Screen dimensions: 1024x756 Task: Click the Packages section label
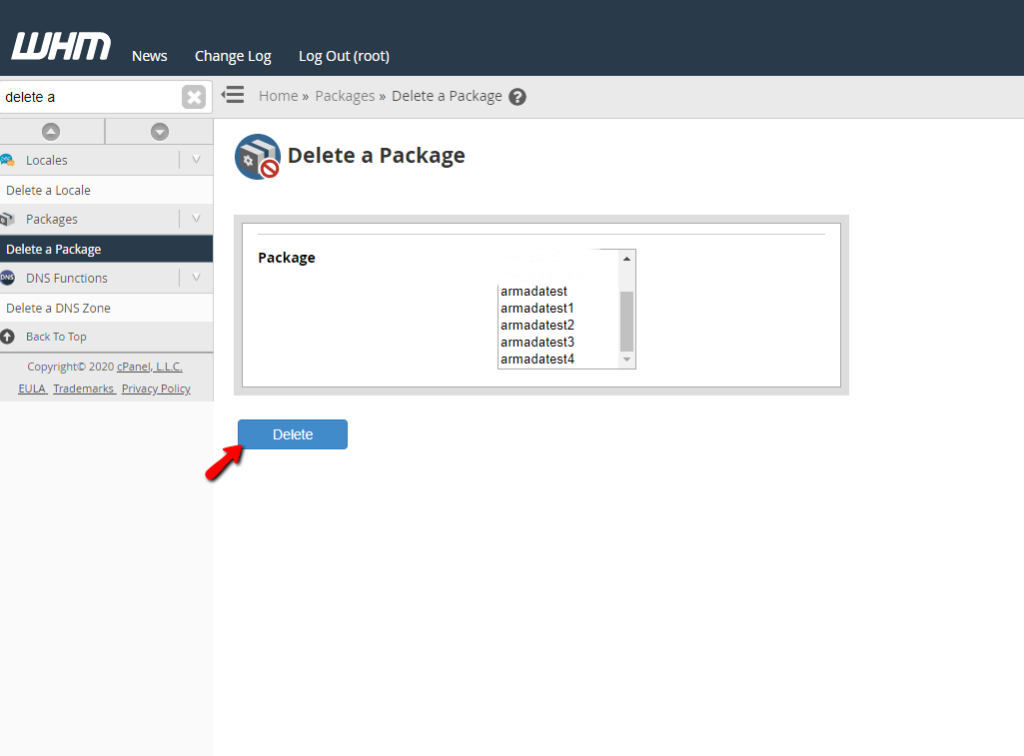[52, 219]
